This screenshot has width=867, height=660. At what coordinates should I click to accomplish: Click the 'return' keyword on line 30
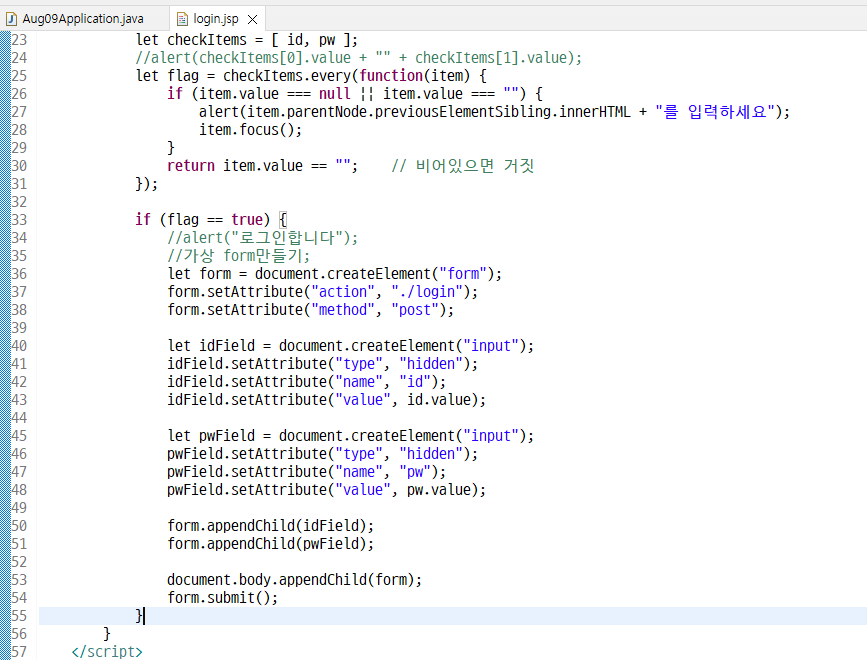(x=191, y=166)
